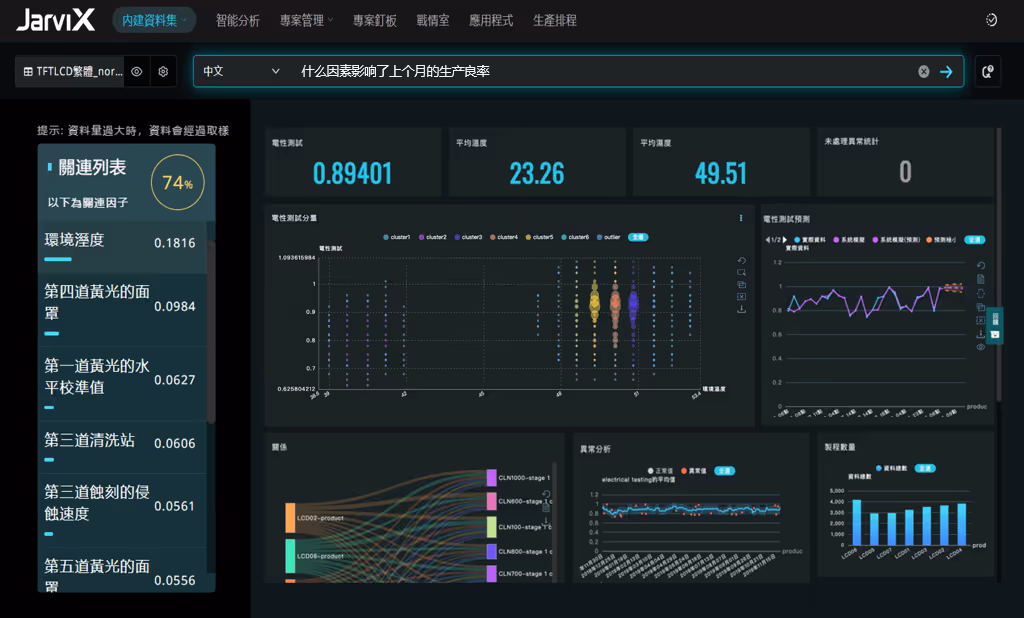
Task: Go to next legend page in 電性測試預測
Action: [x=784, y=240]
